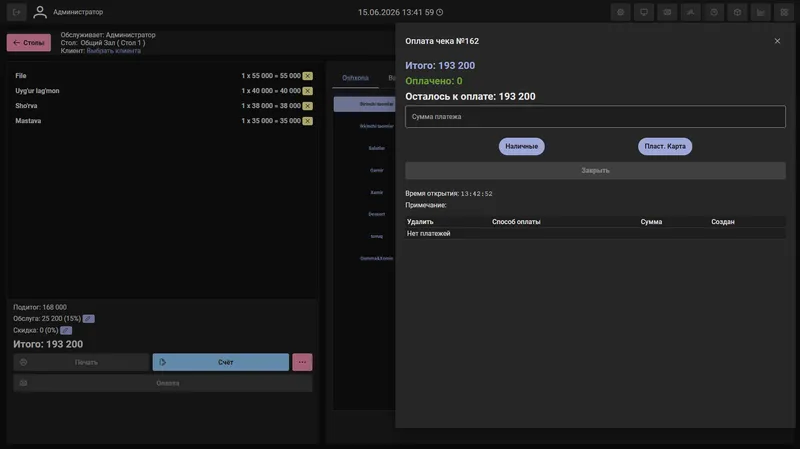Viewport: 800px width, 449px height.
Task: Open the cube box icon in the top bar
Action: [737, 12]
